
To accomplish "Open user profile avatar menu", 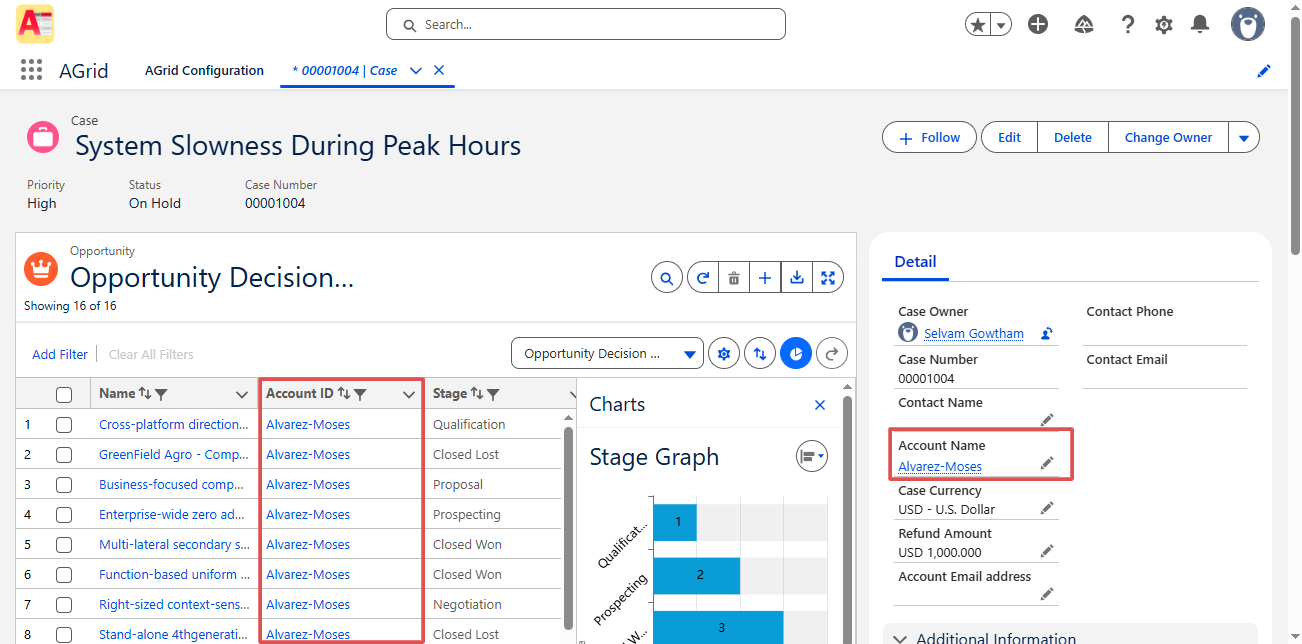I will coord(1247,24).
